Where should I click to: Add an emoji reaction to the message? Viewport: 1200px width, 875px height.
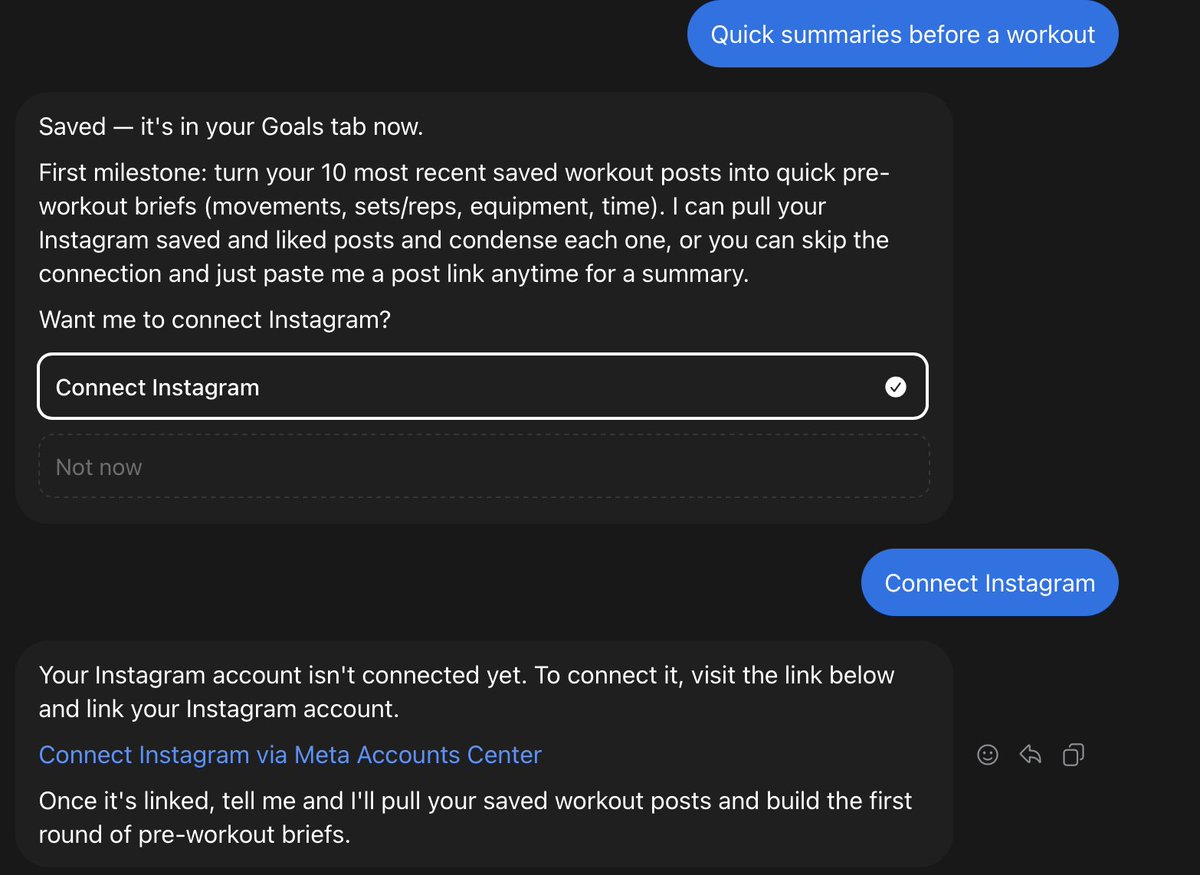[x=987, y=755]
